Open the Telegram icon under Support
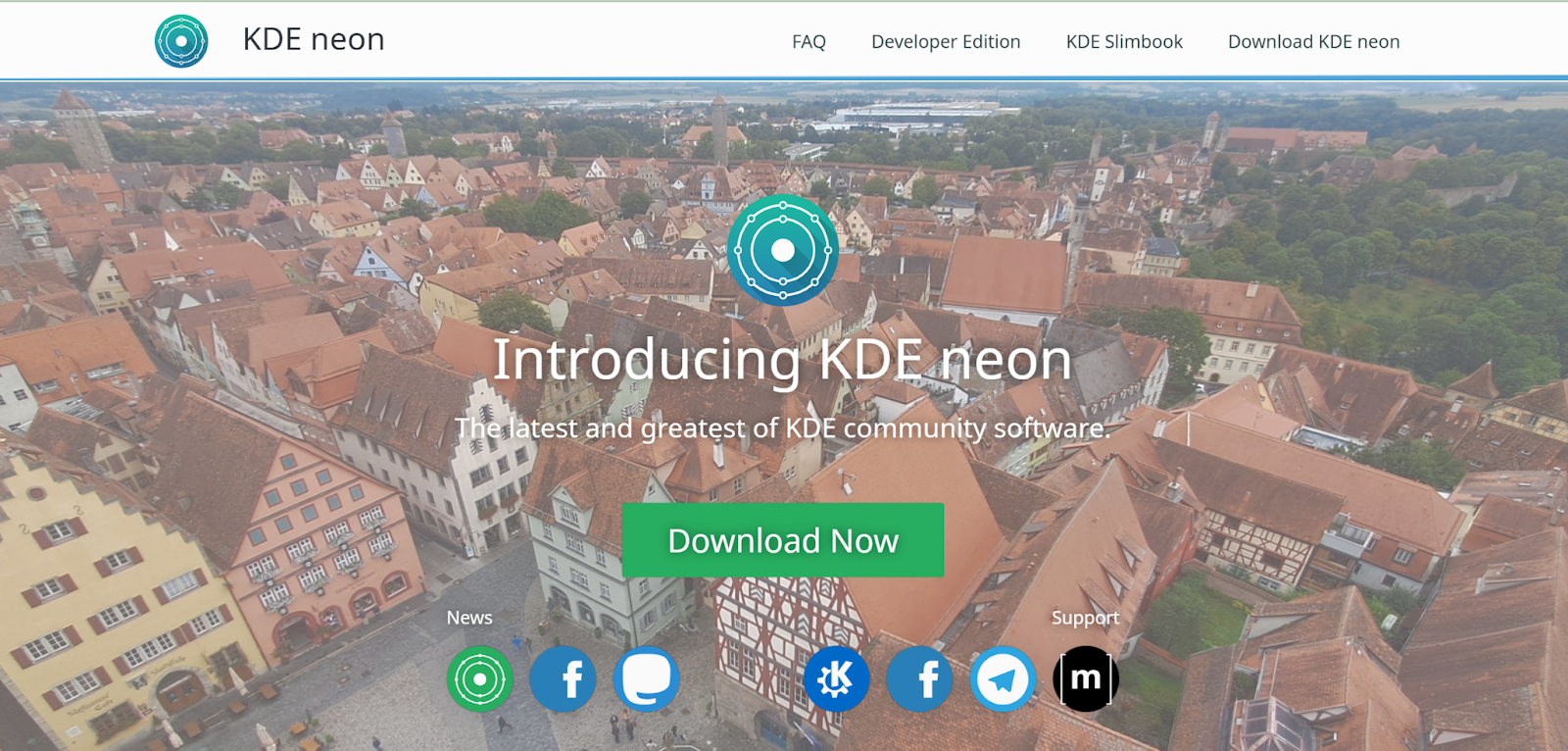Screen dimensions: 1568x751 [x=1003, y=678]
